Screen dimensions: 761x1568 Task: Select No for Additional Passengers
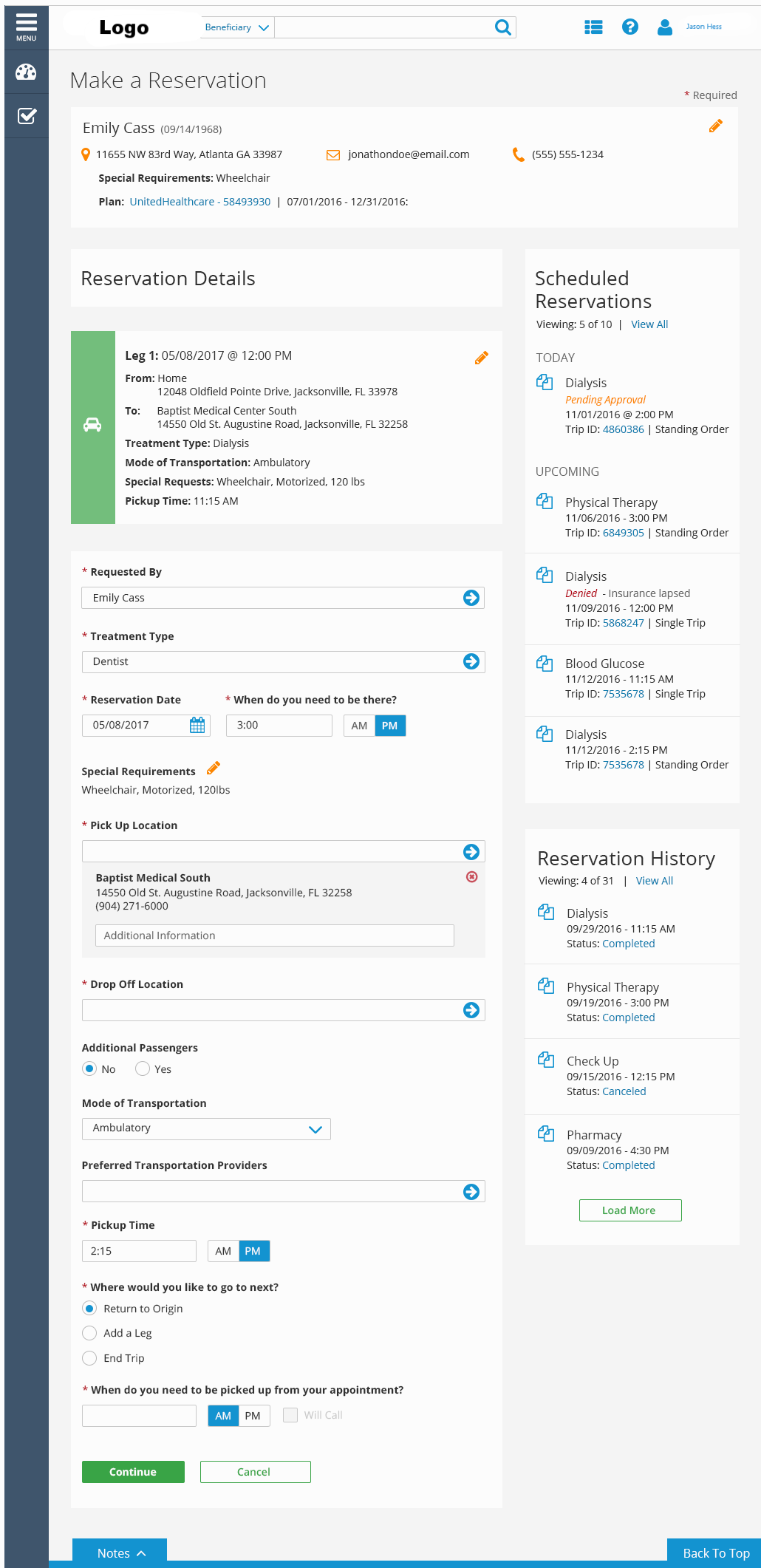coord(89,1068)
